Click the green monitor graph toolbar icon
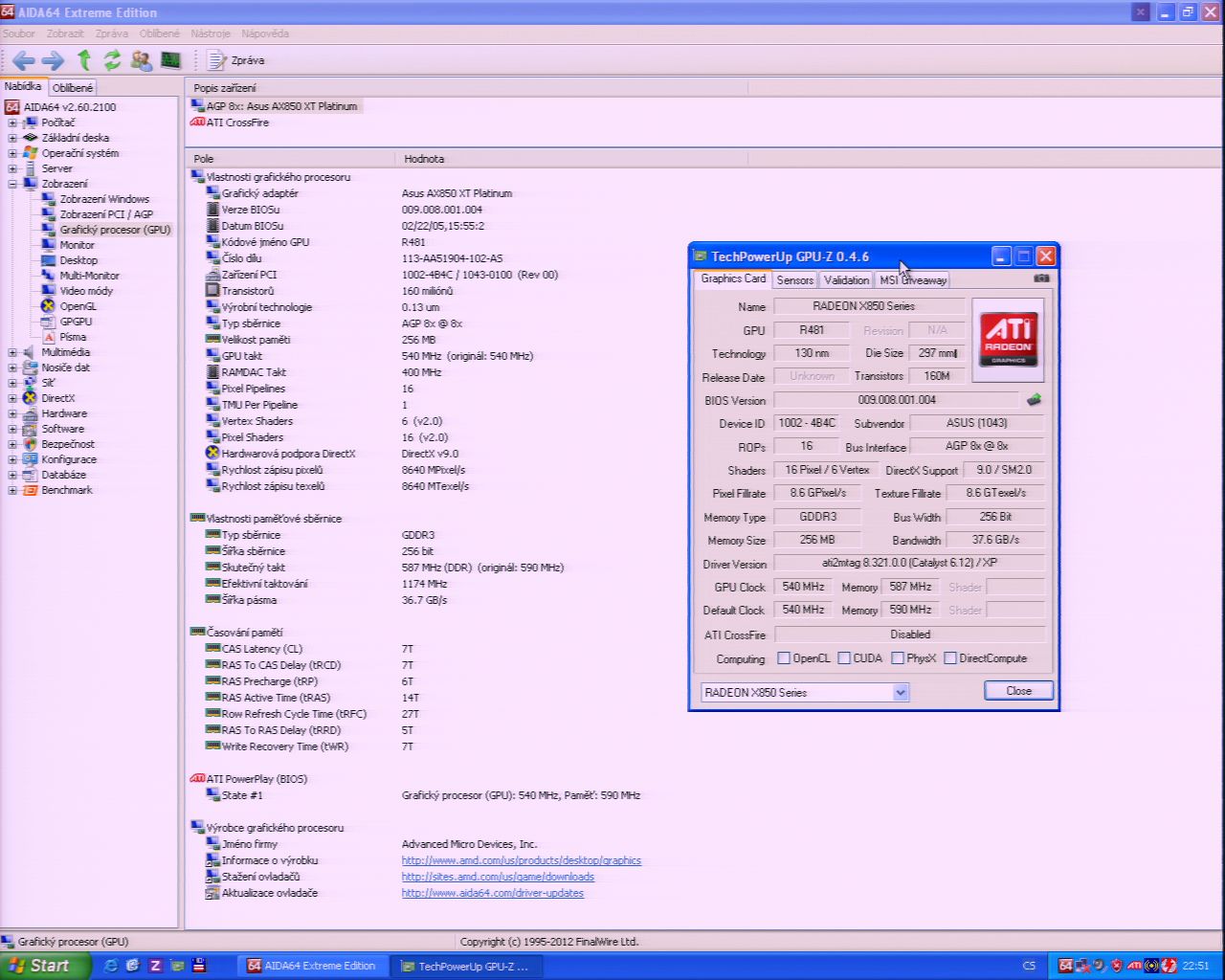Screen dimensions: 1225x980 pyautogui.click(x=171, y=60)
